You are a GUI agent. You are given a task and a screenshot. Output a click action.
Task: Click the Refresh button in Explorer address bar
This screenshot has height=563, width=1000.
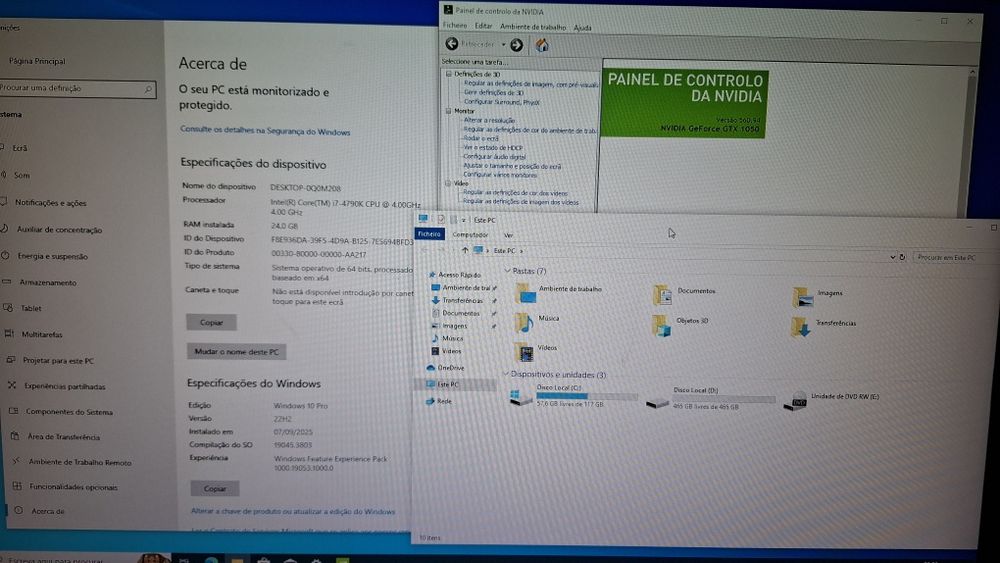point(902,257)
